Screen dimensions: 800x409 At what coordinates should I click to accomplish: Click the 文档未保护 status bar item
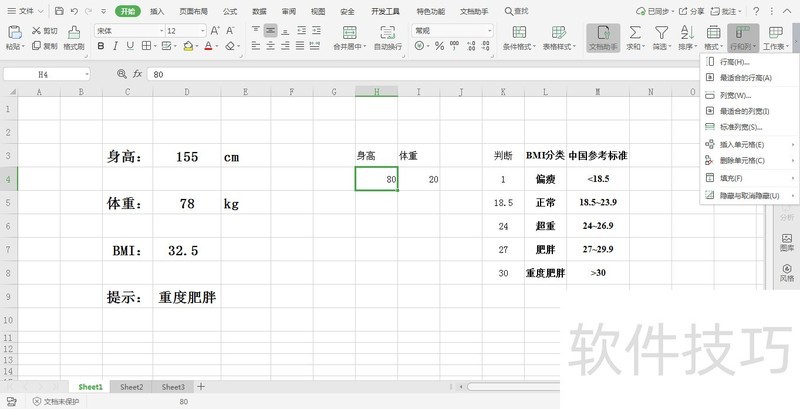click(56, 402)
